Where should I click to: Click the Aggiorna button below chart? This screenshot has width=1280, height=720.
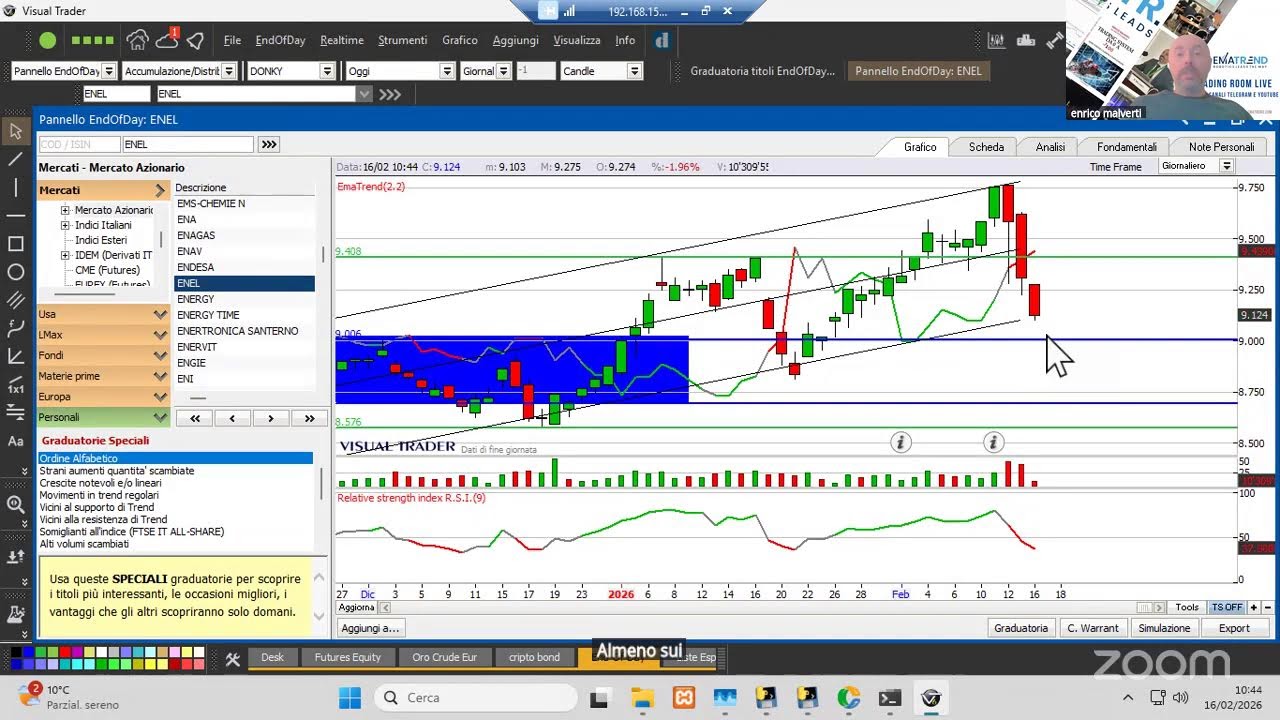pyautogui.click(x=357, y=607)
